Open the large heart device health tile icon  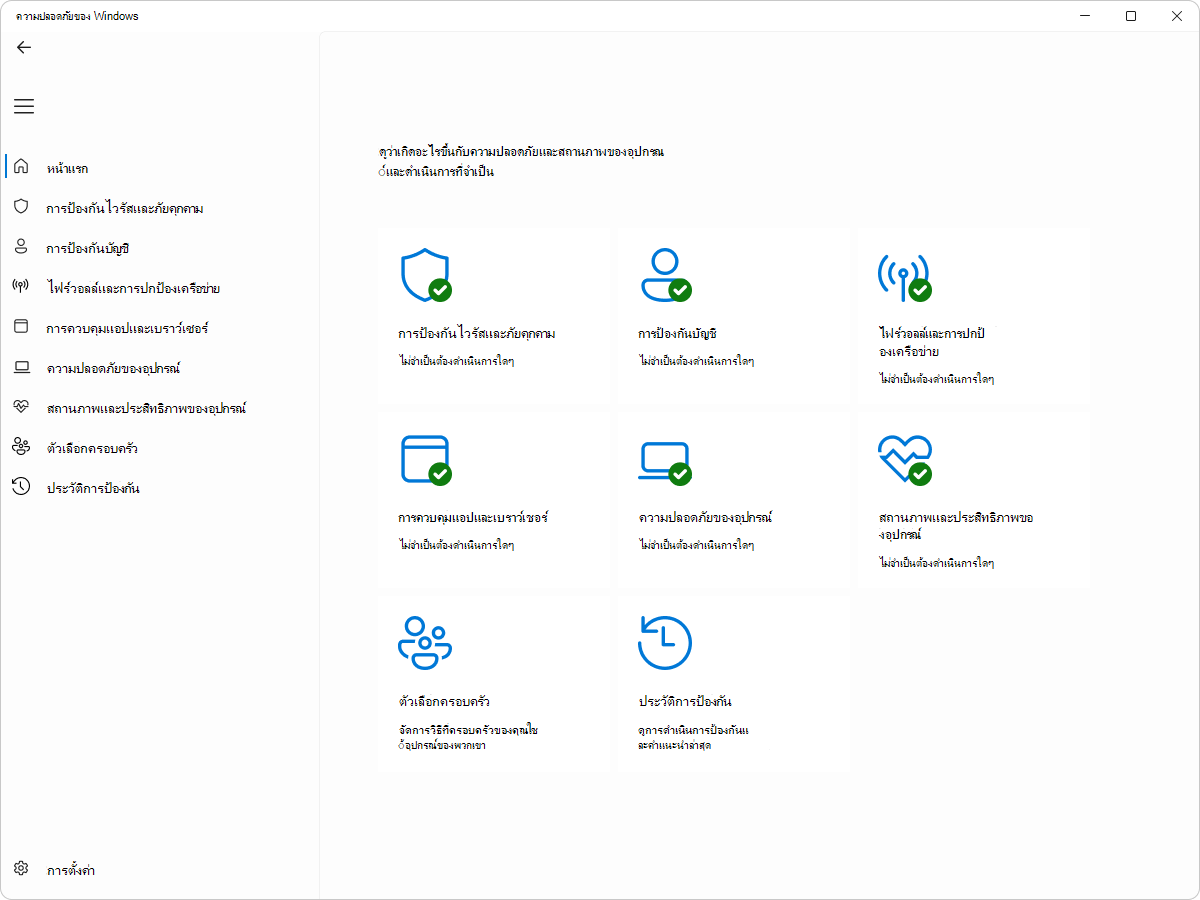click(905, 460)
